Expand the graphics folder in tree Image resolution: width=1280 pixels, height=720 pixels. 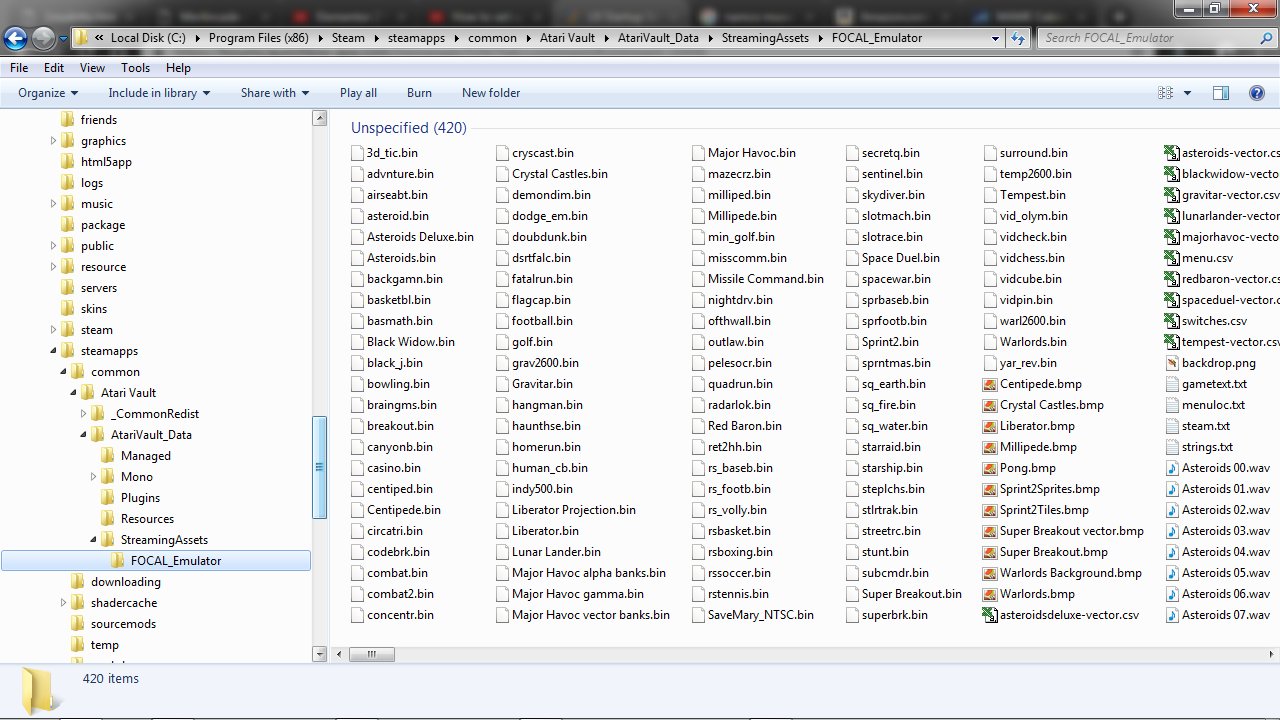coord(54,141)
